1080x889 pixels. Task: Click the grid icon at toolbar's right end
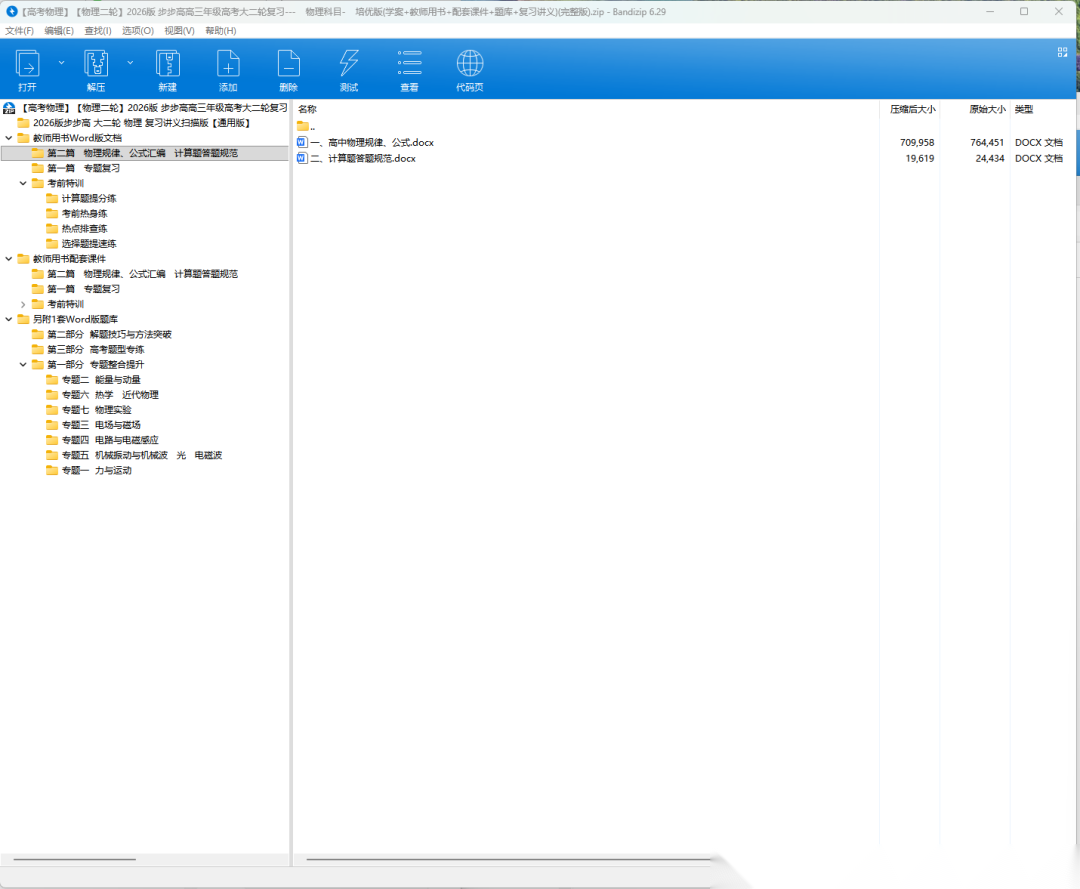(1063, 53)
